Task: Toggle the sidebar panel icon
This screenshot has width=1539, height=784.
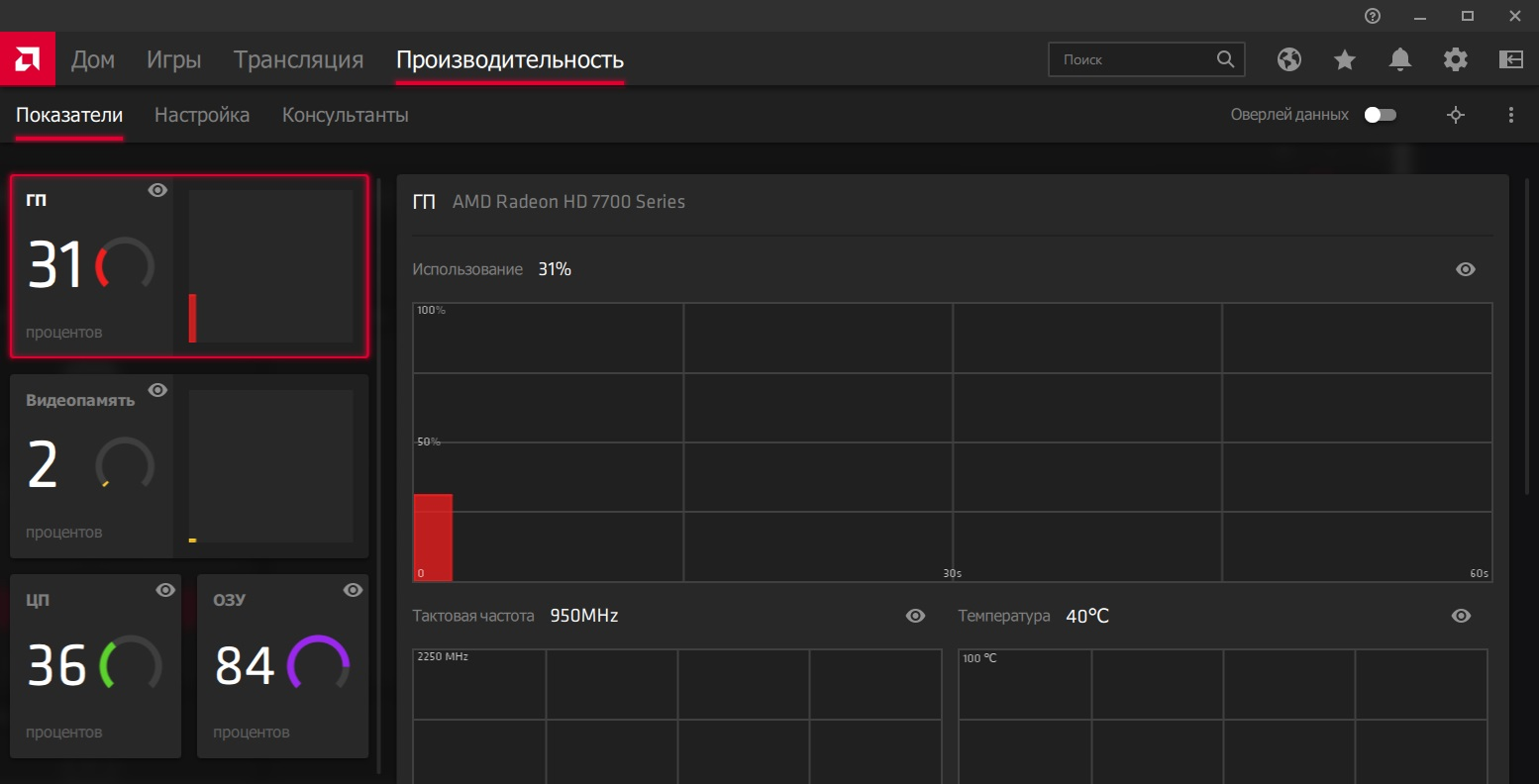Action: pyautogui.click(x=1511, y=59)
